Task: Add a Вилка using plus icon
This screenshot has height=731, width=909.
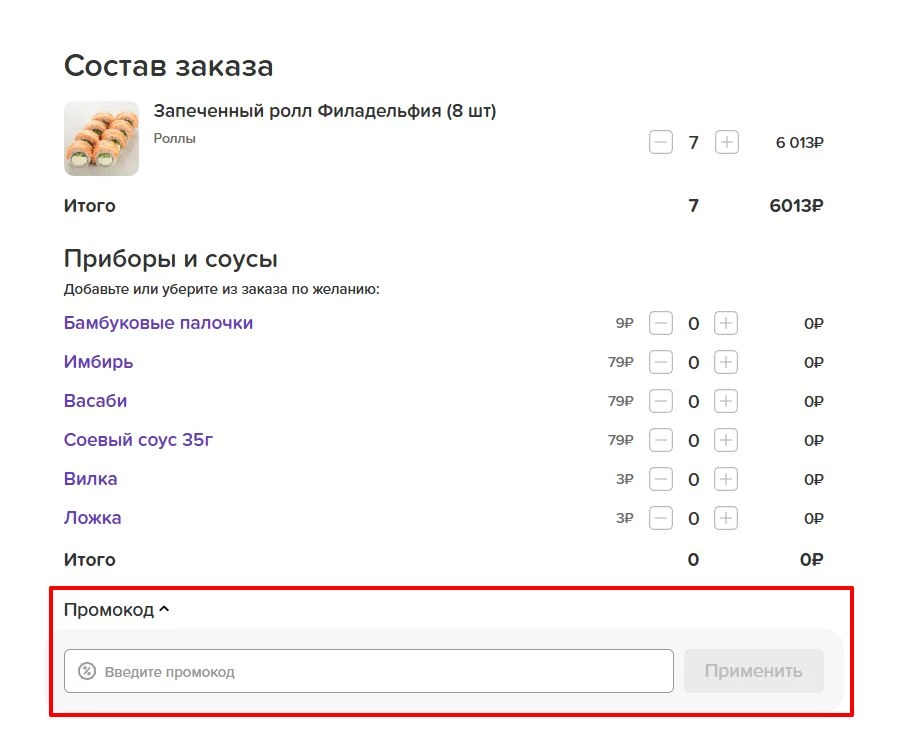Action: 726,480
